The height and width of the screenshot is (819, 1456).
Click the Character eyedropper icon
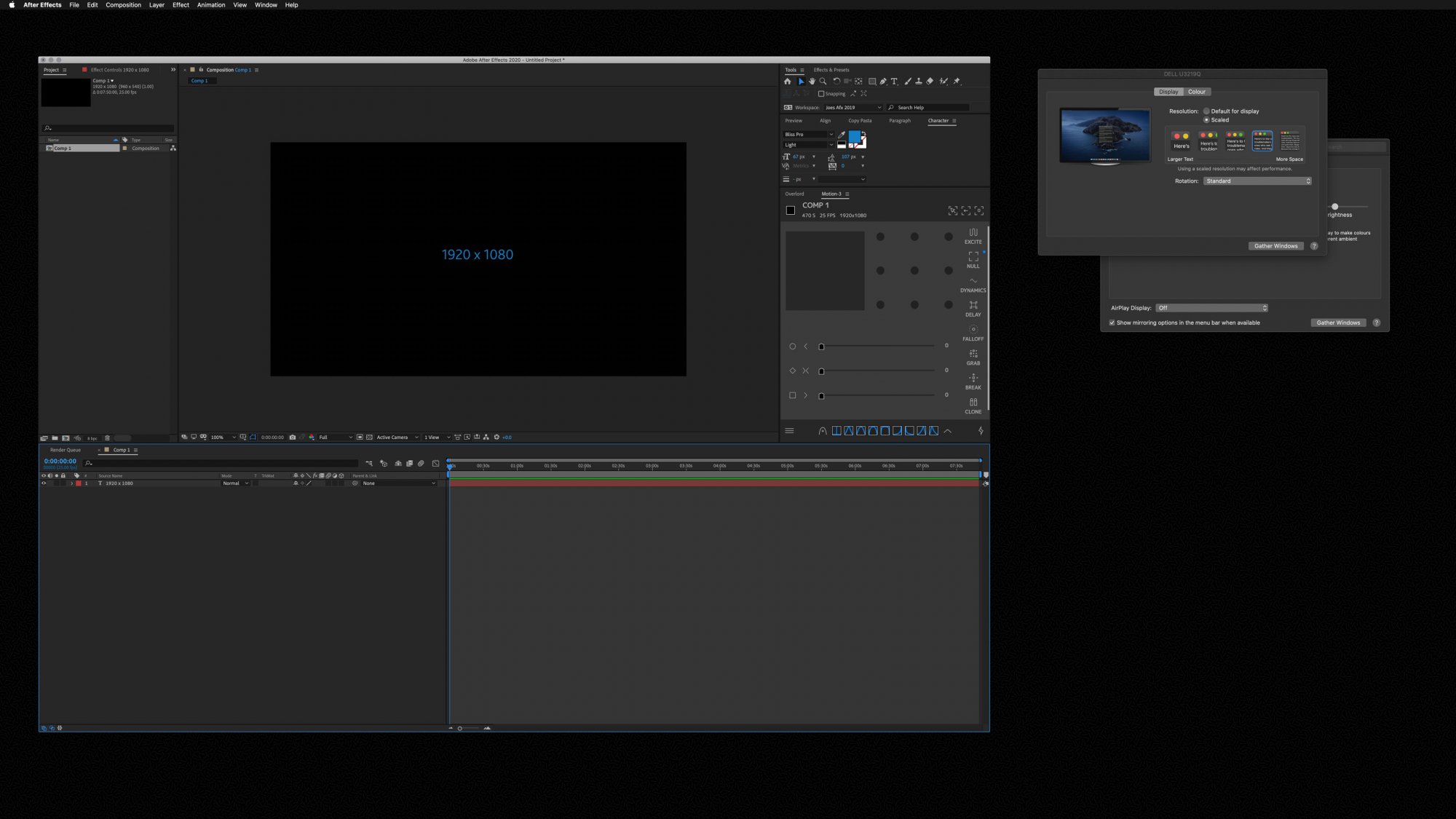[842, 135]
